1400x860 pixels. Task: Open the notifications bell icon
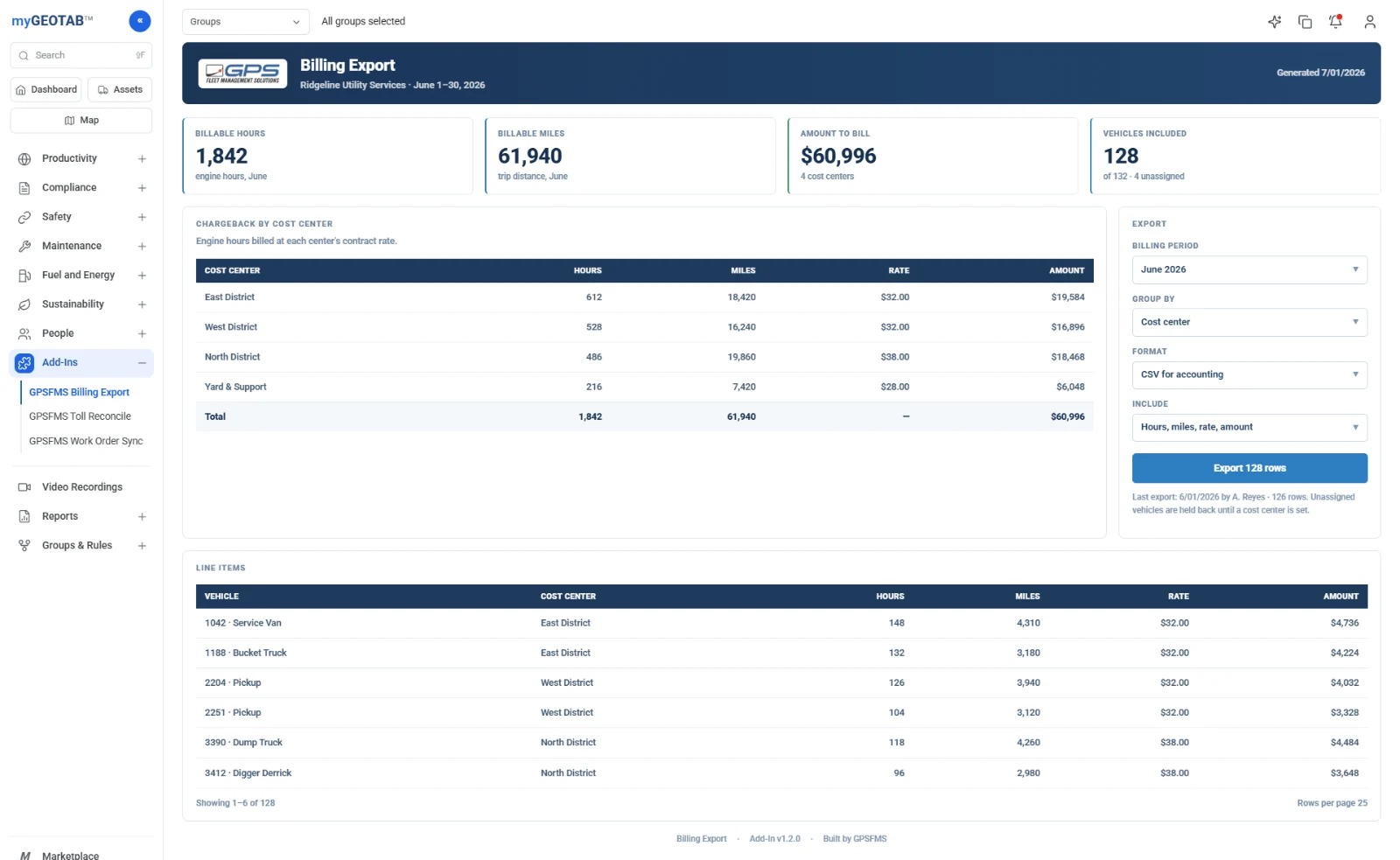[1335, 22]
